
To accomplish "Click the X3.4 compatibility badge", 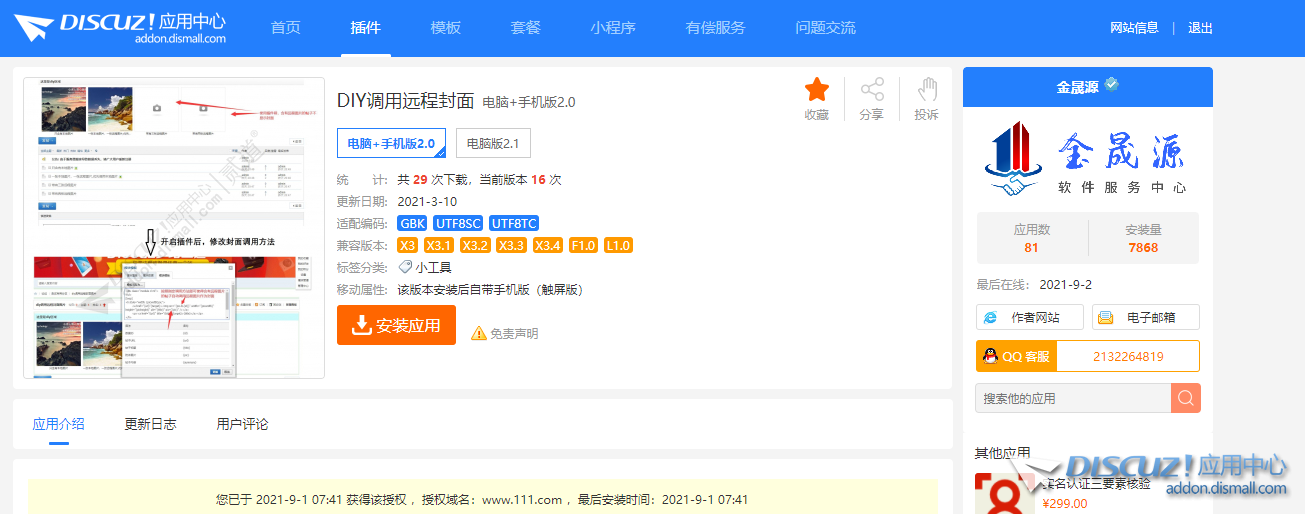I will pos(548,245).
